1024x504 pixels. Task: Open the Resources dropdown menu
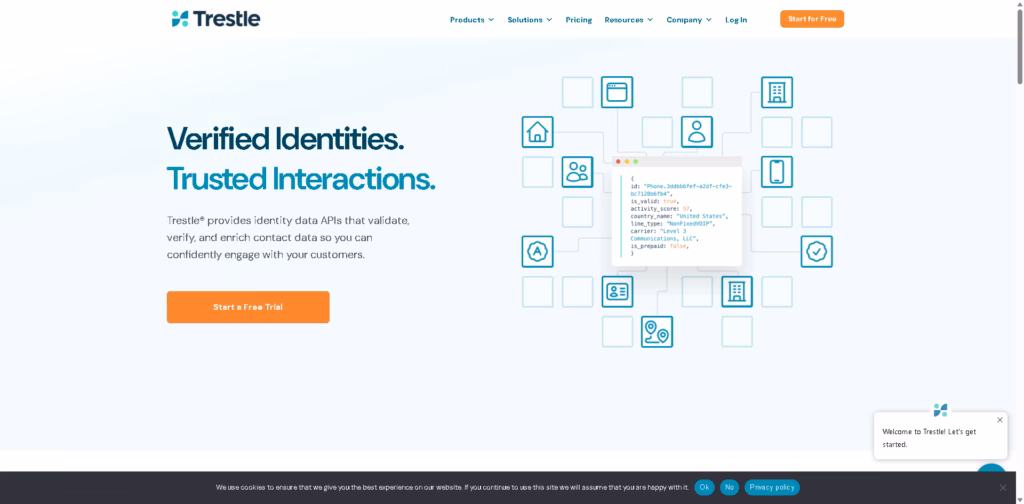point(628,20)
